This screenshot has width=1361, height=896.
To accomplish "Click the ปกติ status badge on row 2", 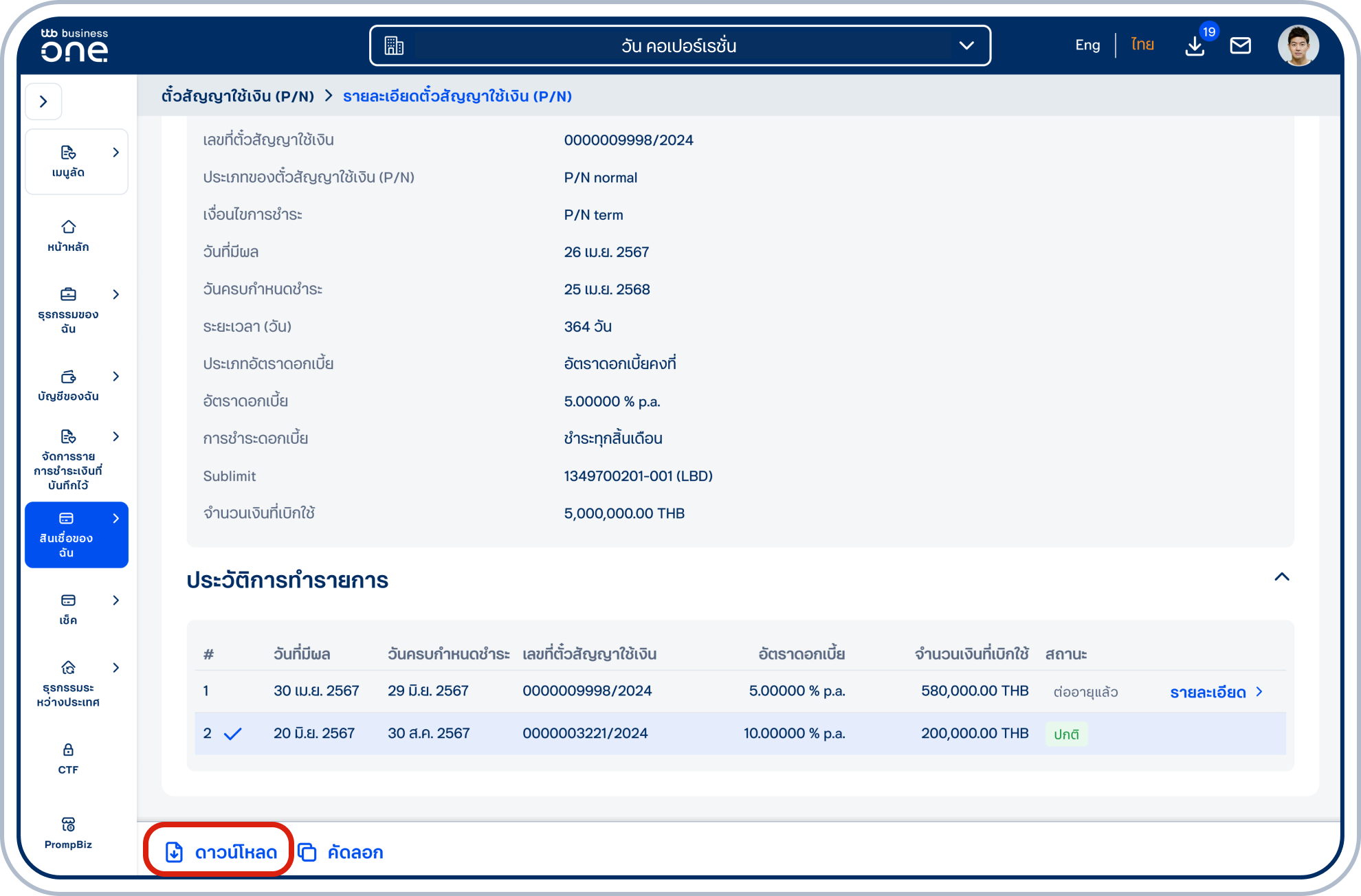I will 1066,733.
